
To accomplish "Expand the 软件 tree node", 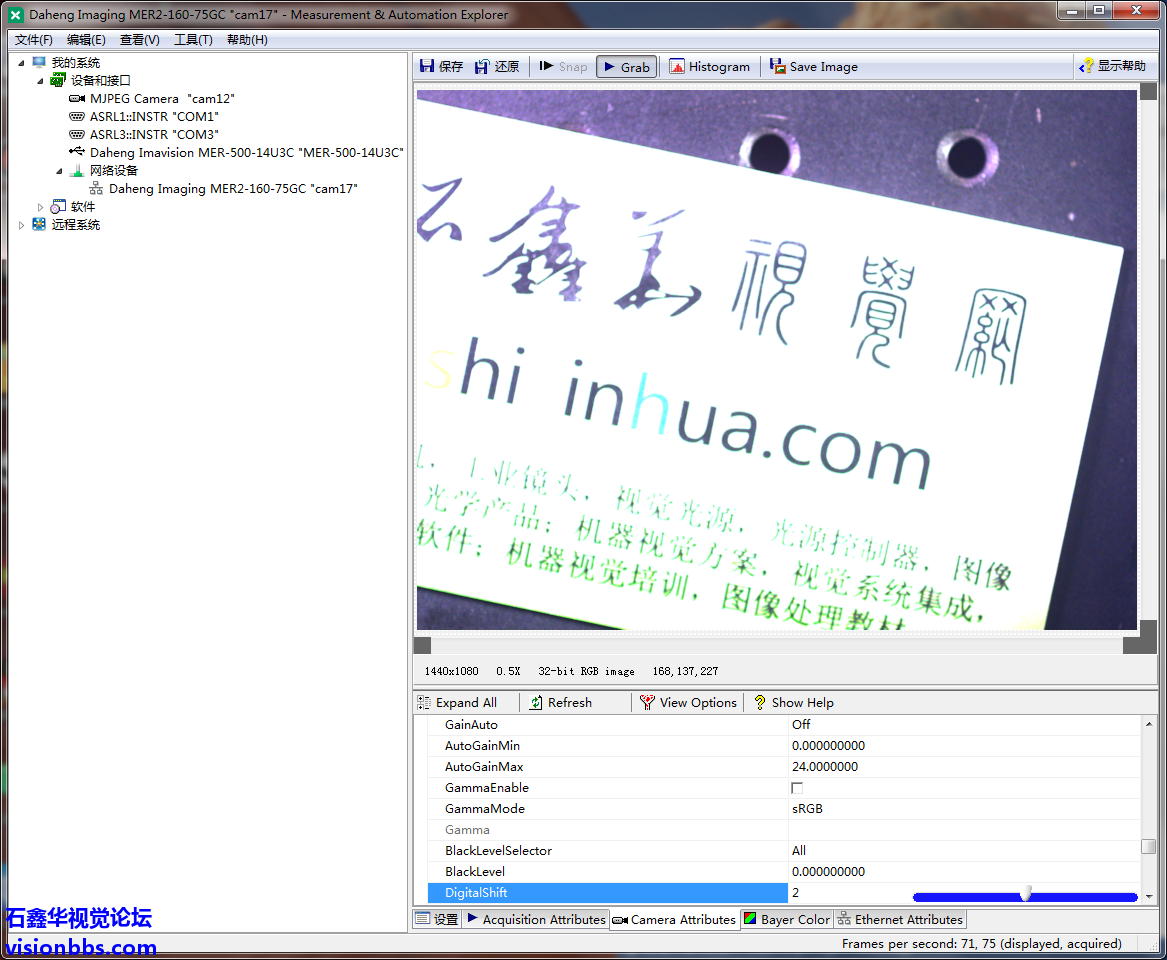I will coord(41,207).
